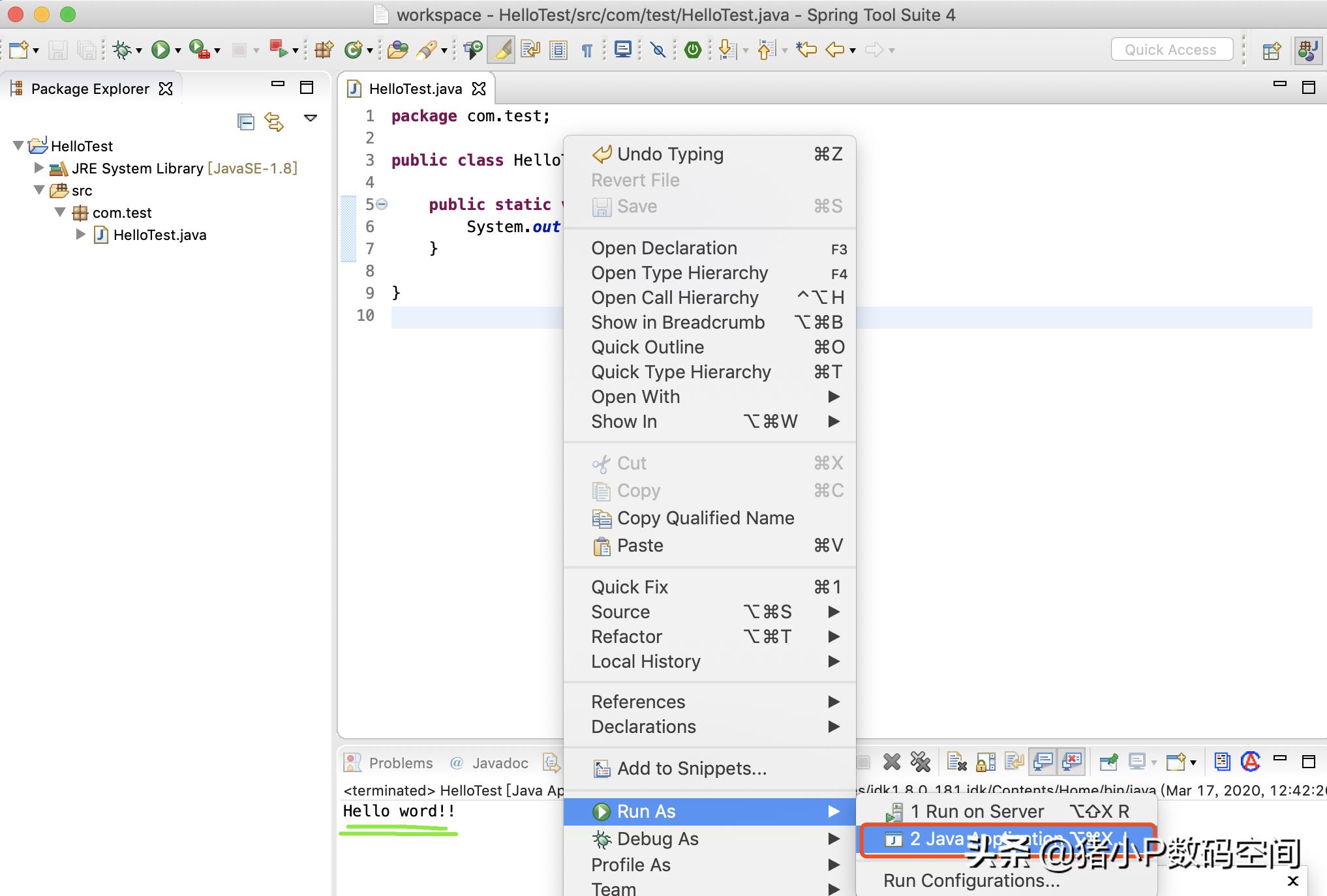Click the Quick Access search field
The width and height of the screenshot is (1327, 896).
pos(1170,50)
